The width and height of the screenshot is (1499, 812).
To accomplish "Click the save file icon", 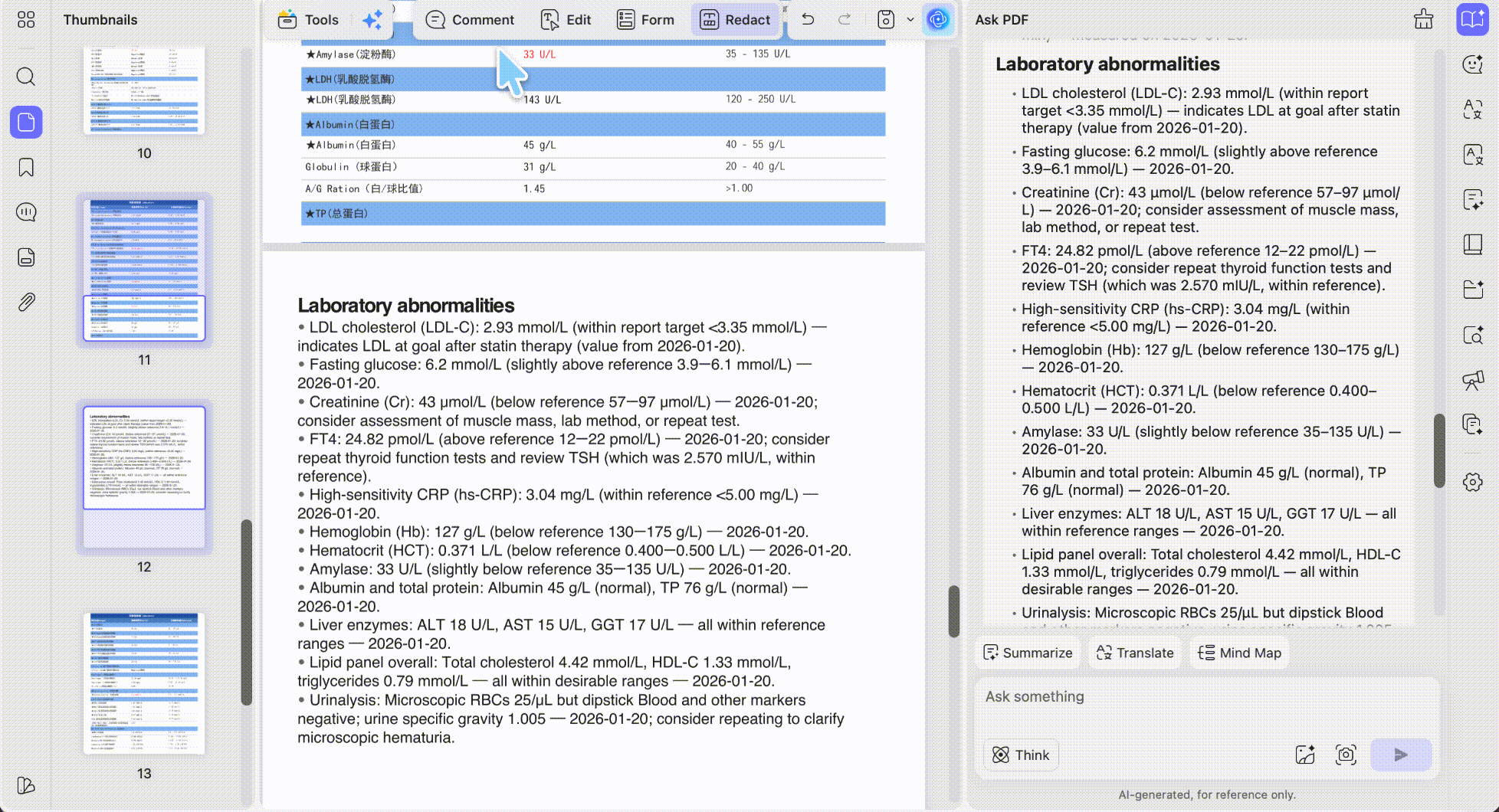I will (x=886, y=19).
